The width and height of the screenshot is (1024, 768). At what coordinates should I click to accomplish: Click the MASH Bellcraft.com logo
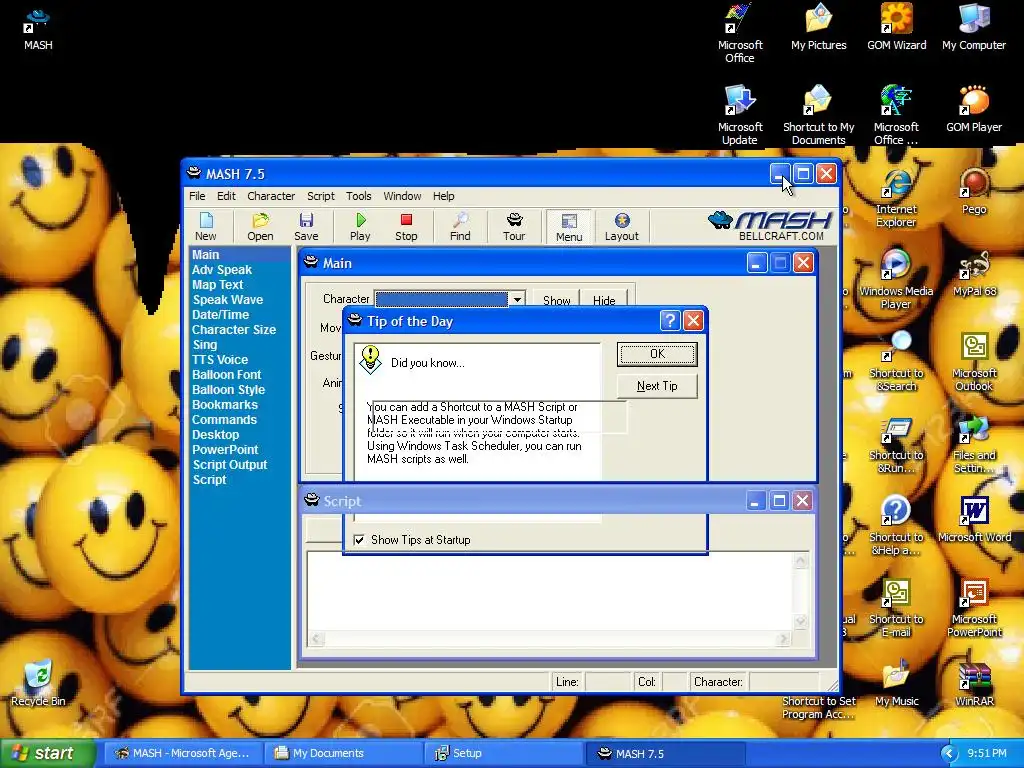(769, 226)
